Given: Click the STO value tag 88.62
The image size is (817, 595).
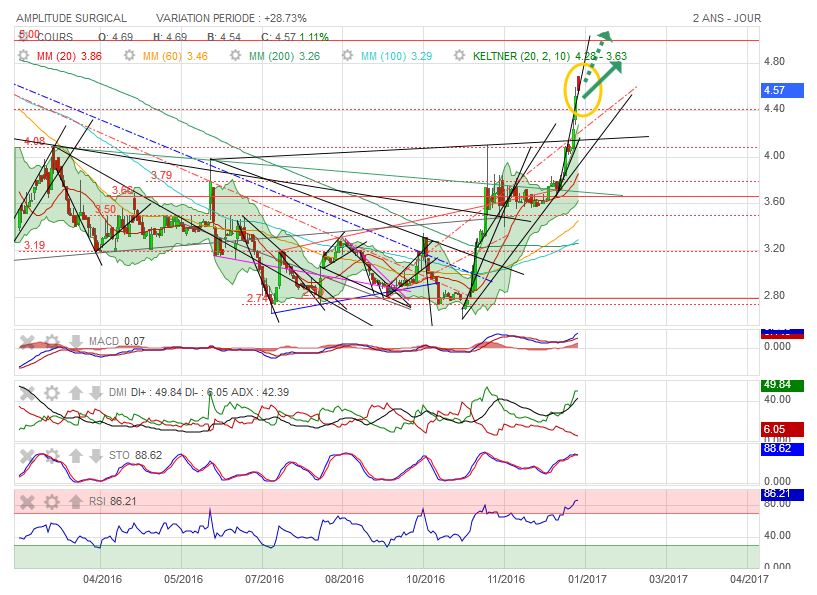Looking at the screenshot, I should click(x=782, y=448).
